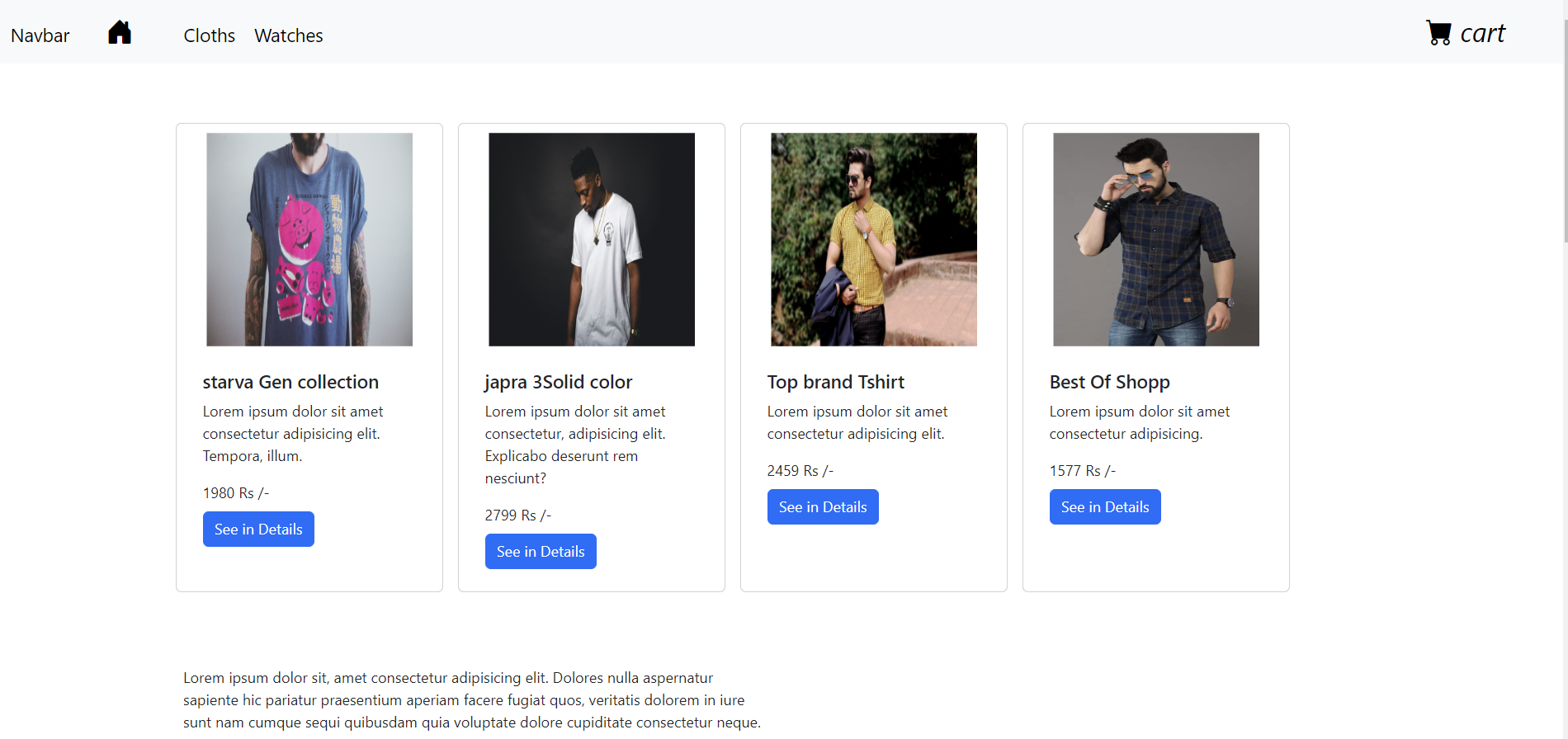The image size is (1568, 739).
Task: Click the Navbar brand text
Action: point(40,35)
